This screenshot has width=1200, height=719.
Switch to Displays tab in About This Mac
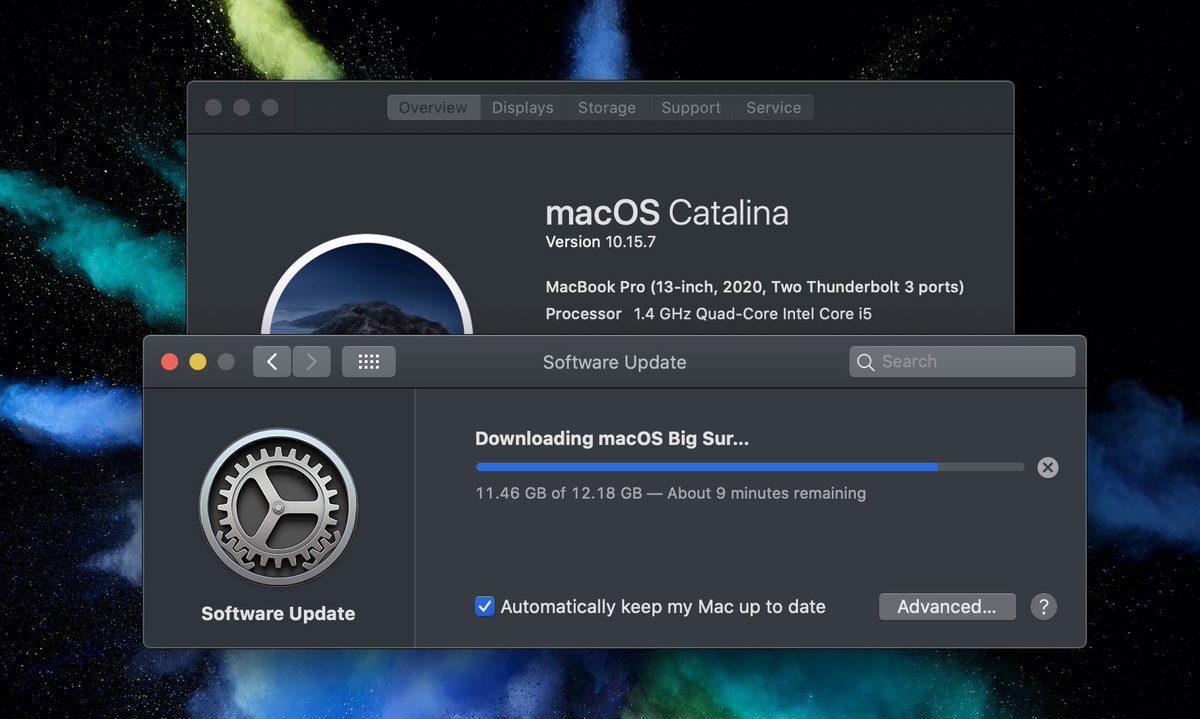tap(522, 107)
